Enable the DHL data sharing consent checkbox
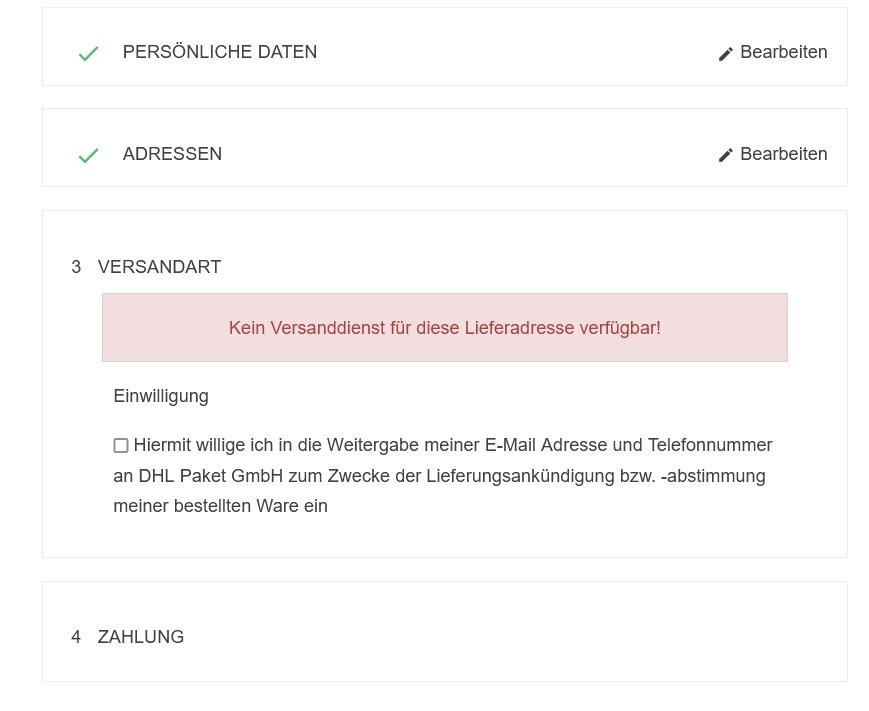Viewport: 869px width, 711px height. click(121, 445)
